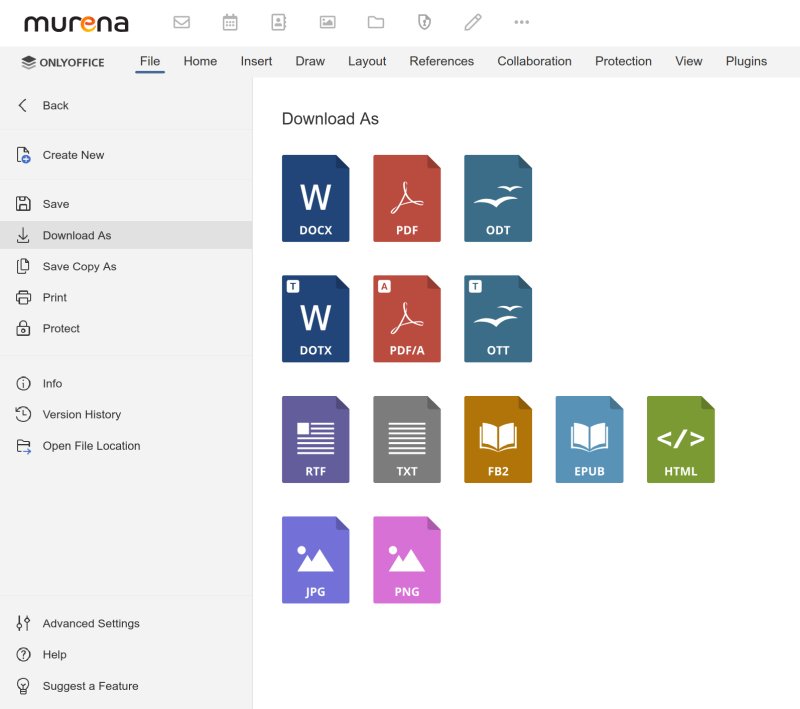The width and height of the screenshot is (800, 709).
Task: Pick the EPUB format icon
Action: [589, 439]
